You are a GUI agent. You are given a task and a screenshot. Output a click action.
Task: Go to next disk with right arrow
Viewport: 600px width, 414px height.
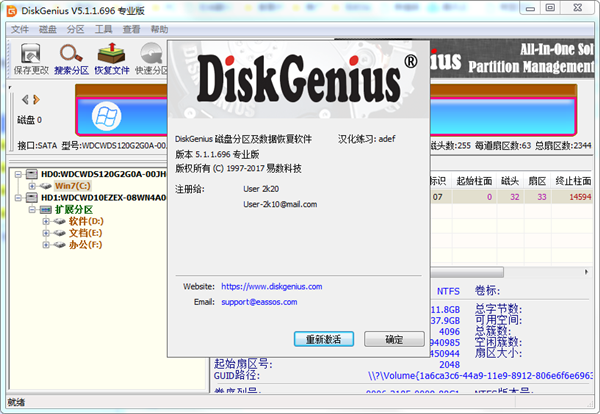pyautogui.click(x=37, y=99)
